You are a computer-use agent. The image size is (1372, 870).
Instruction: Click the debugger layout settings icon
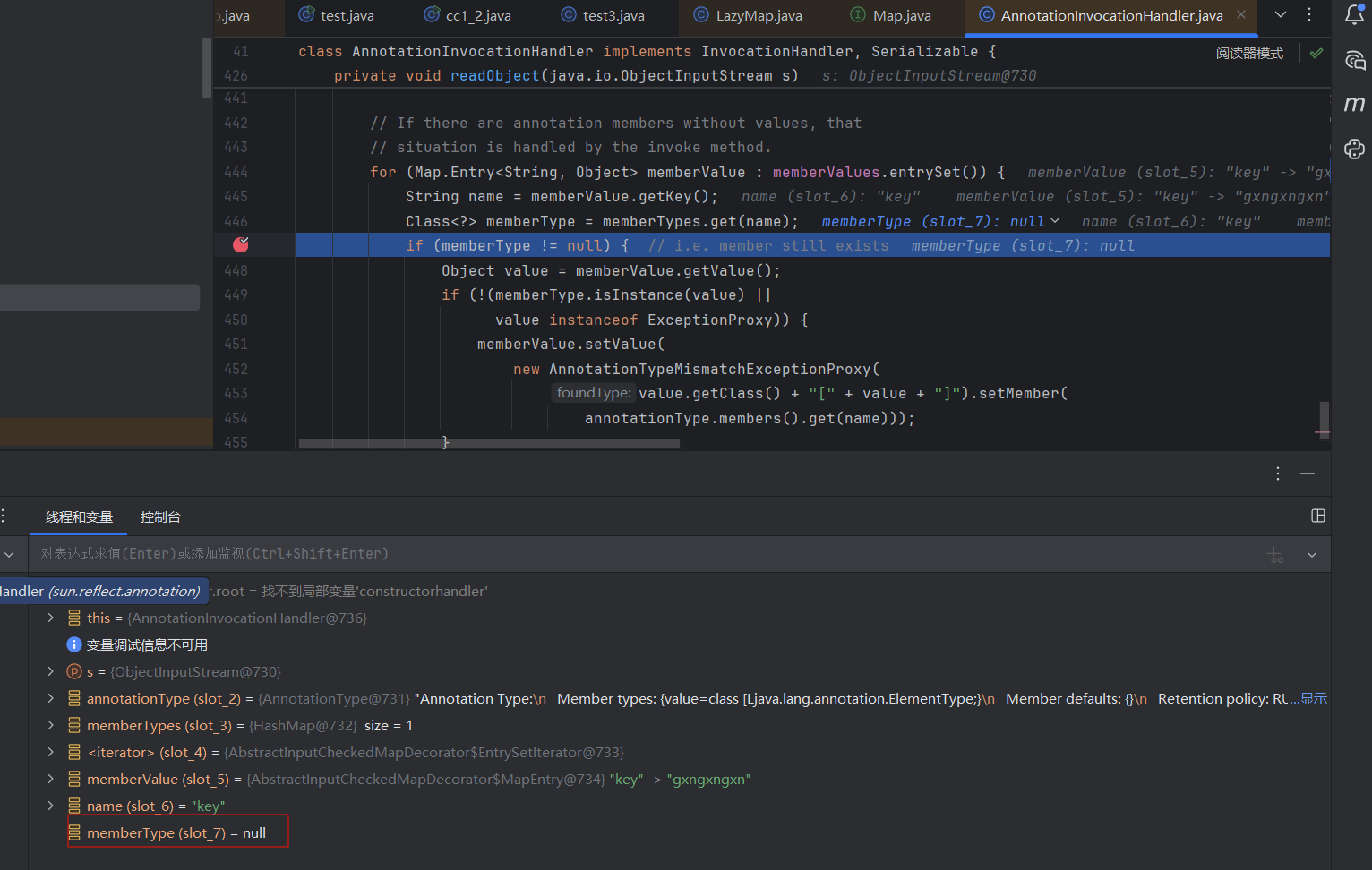[1317, 516]
